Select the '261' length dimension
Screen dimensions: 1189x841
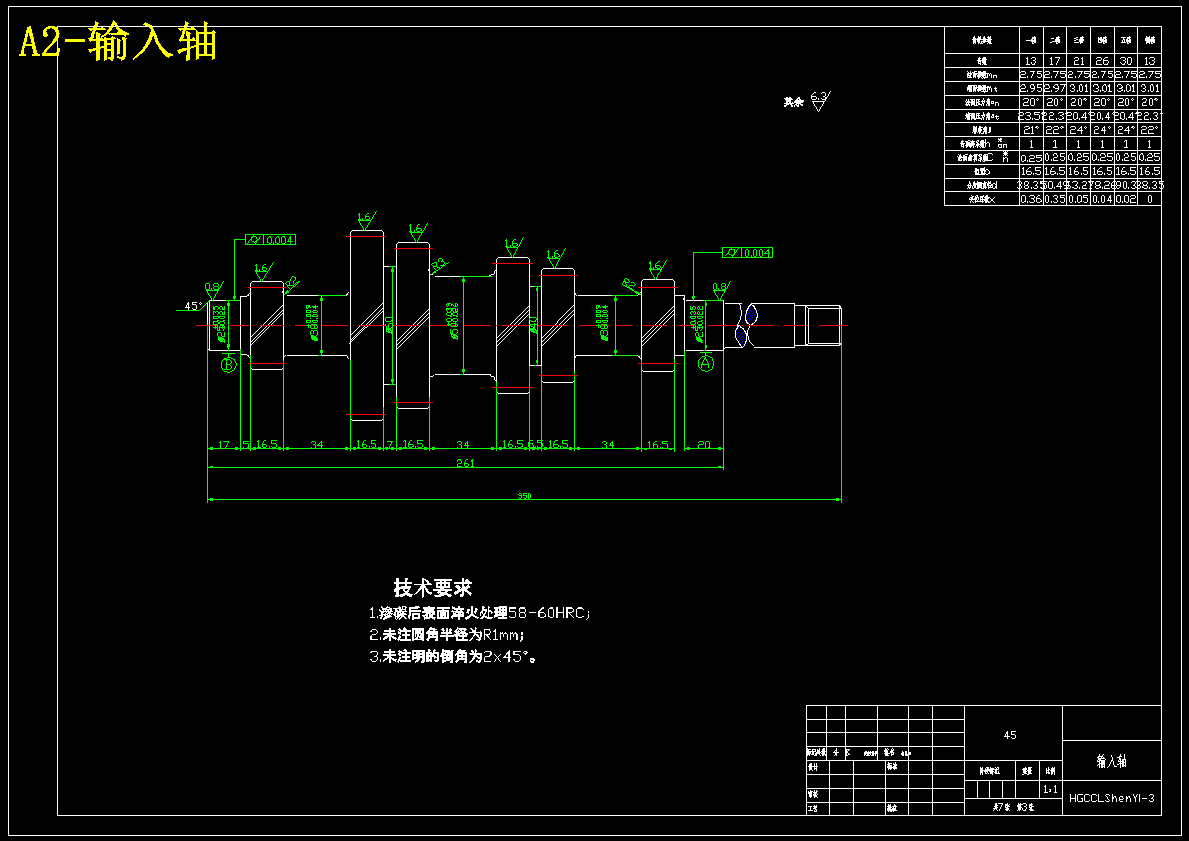coord(465,463)
